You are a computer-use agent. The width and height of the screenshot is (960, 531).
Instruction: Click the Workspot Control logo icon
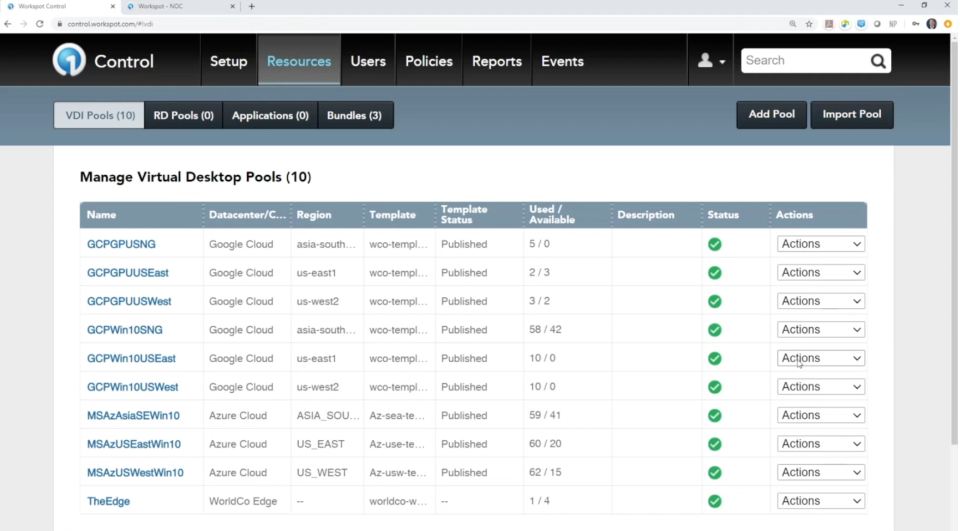(x=69, y=61)
